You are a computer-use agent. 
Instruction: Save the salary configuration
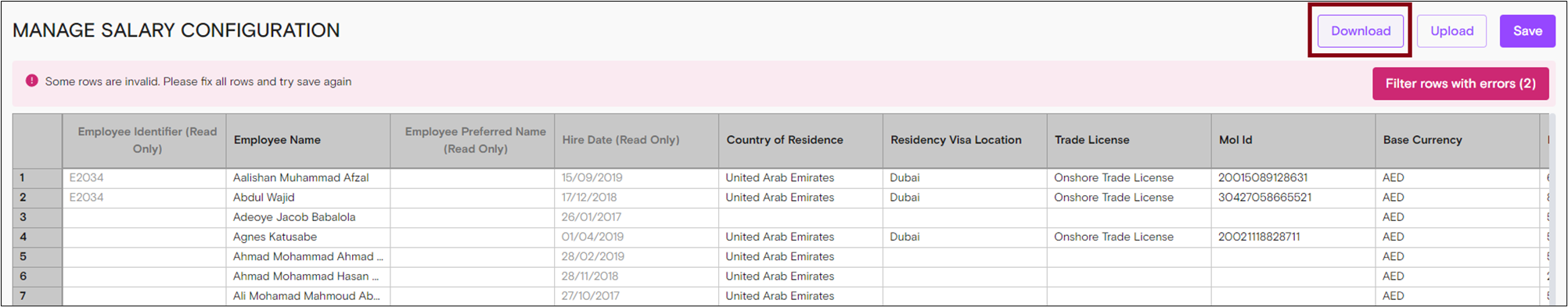coord(1527,31)
